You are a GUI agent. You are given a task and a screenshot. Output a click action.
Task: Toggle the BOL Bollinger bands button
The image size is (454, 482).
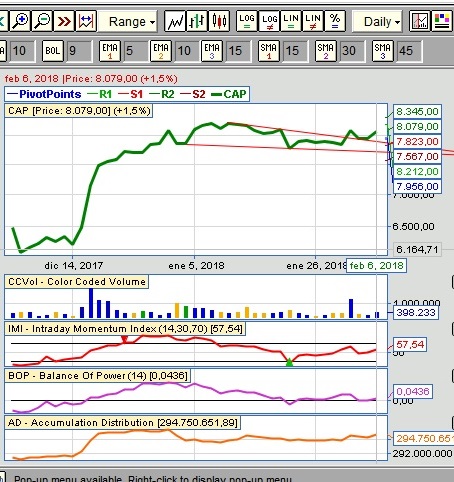[53, 51]
